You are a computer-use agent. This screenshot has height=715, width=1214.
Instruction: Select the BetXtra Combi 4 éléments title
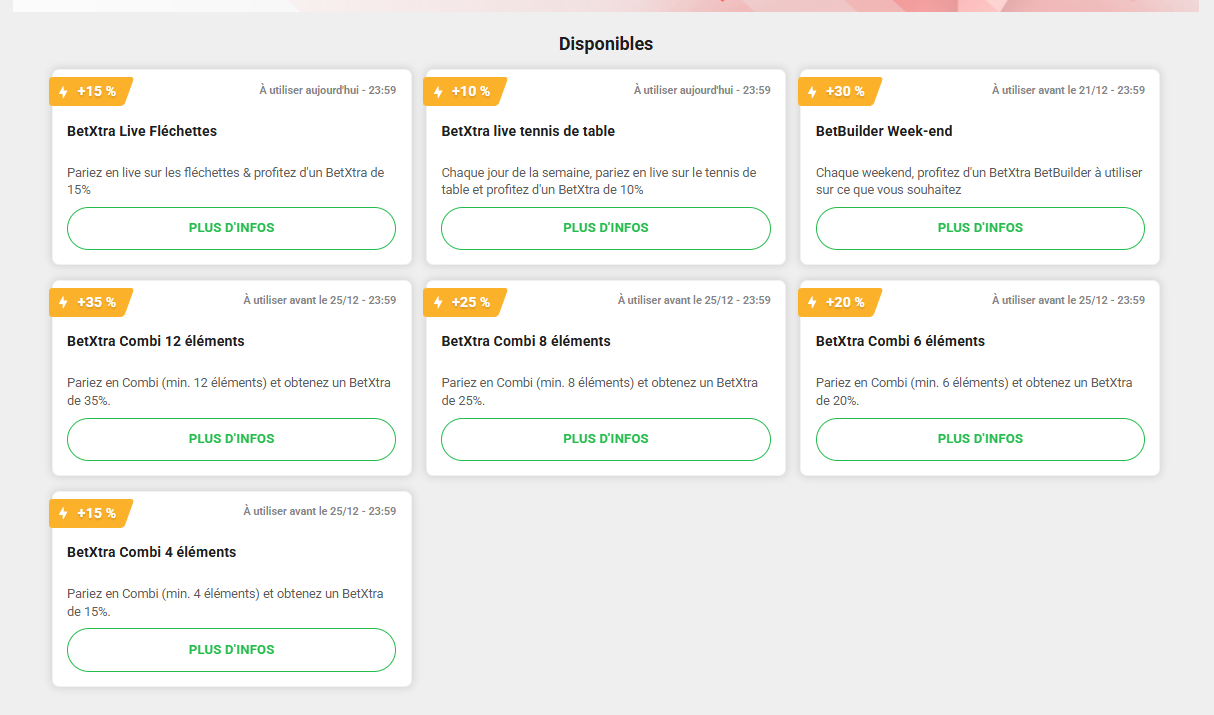click(152, 552)
